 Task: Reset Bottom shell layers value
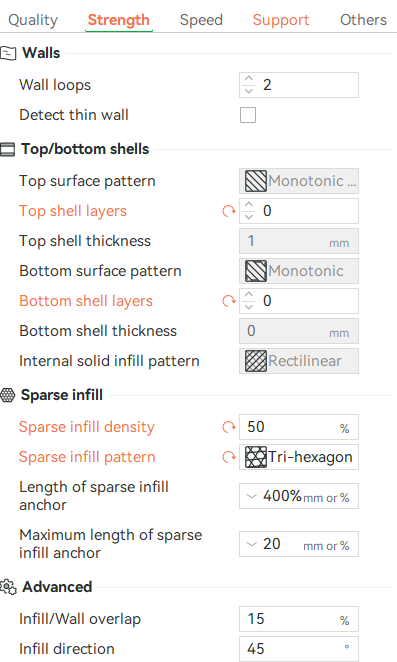coord(228,301)
